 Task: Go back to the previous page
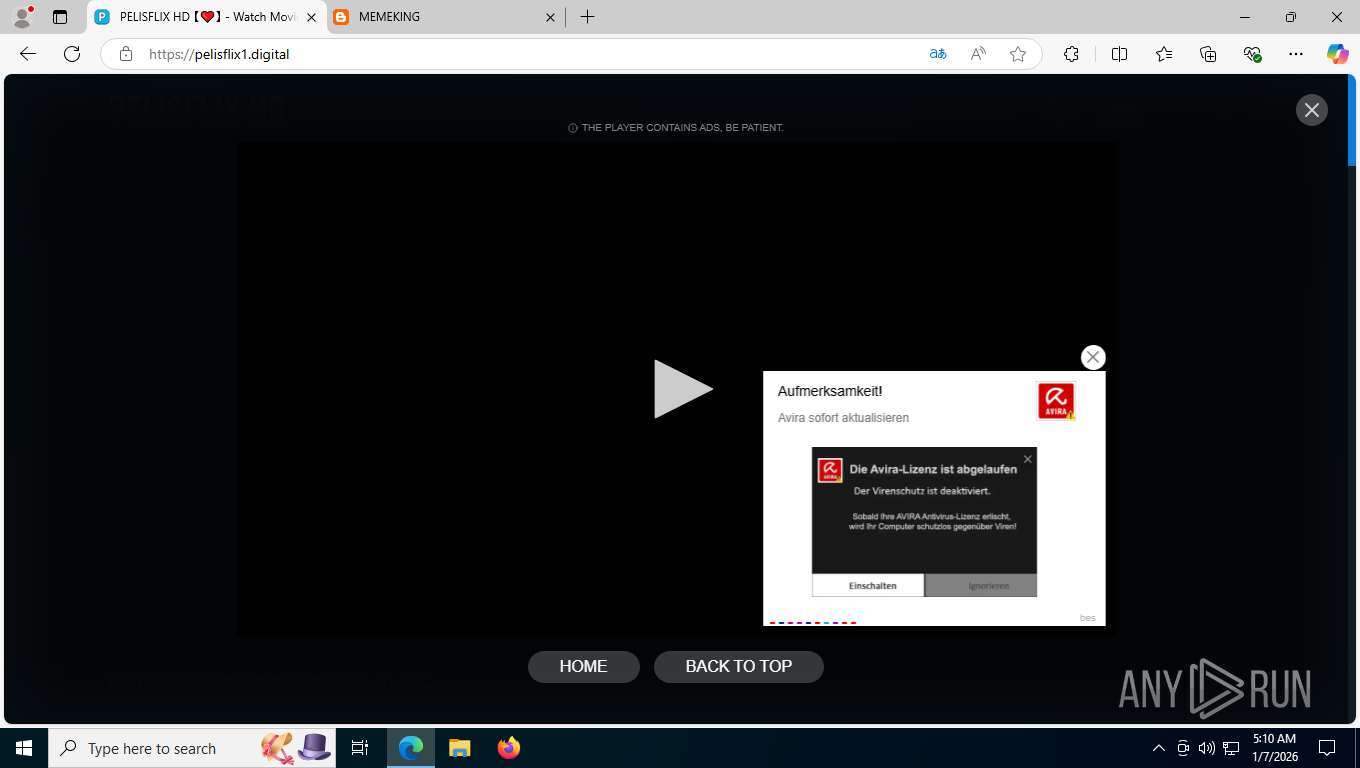[28, 54]
